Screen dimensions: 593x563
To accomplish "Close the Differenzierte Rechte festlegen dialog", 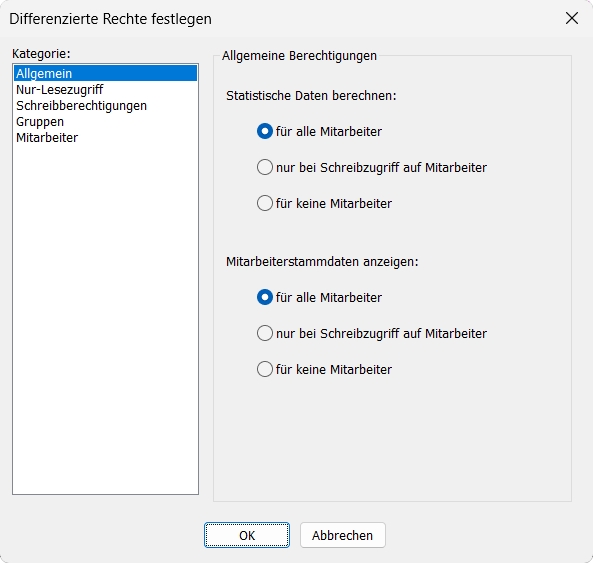I will coord(572,18).
